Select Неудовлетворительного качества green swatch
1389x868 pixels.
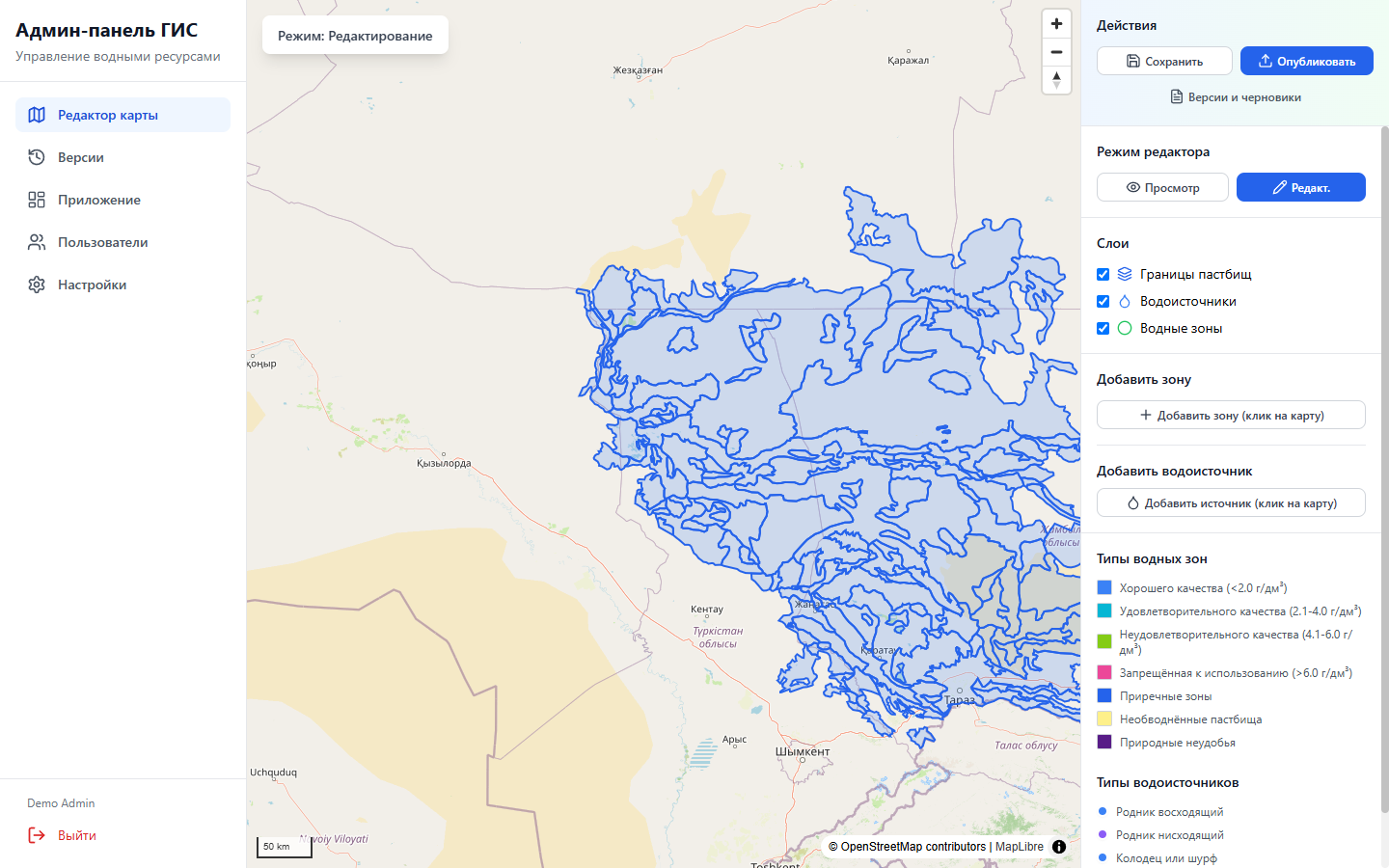[1104, 641]
